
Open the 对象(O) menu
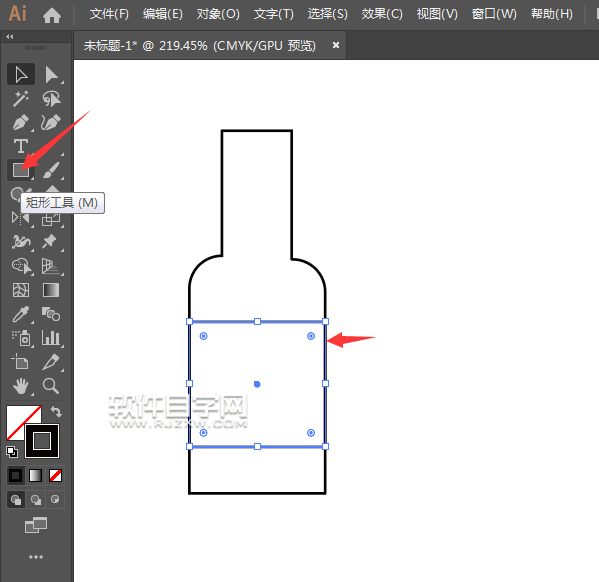218,15
